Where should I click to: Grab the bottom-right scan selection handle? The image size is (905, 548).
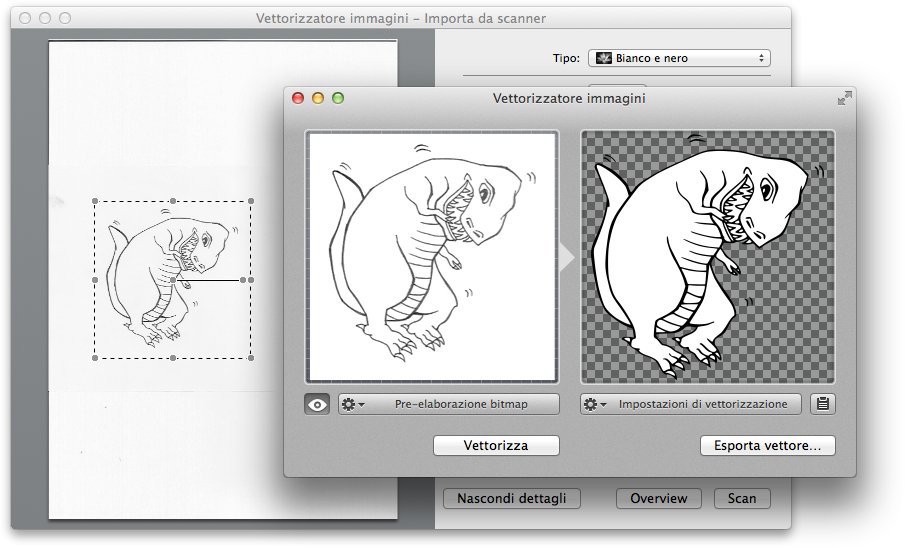(250, 357)
